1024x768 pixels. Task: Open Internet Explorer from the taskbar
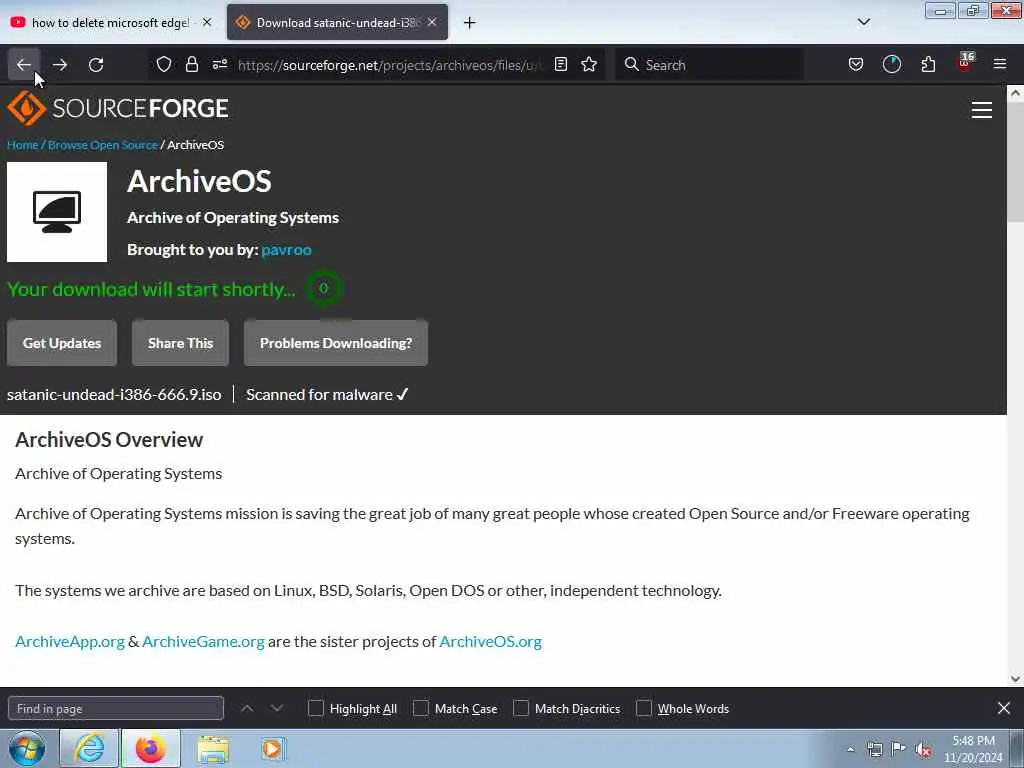89,748
